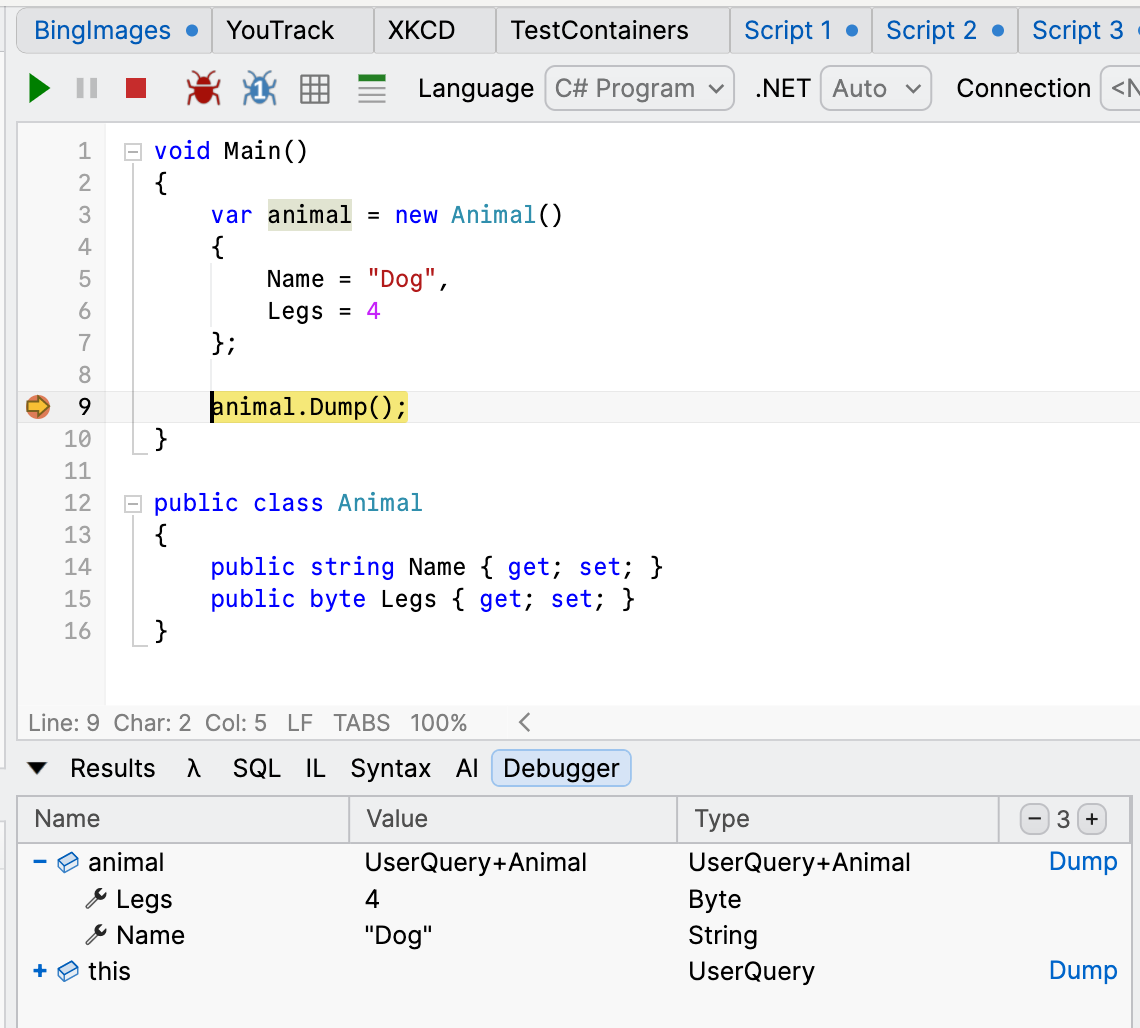Click the Legs property wrench icon
Image resolution: width=1140 pixels, height=1028 pixels.
(96, 899)
